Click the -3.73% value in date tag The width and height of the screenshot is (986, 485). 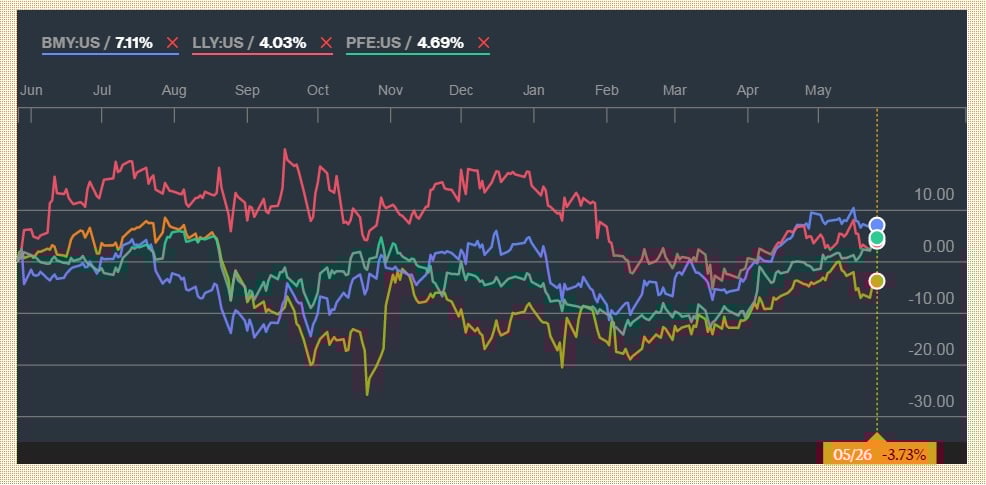[x=908, y=455]
